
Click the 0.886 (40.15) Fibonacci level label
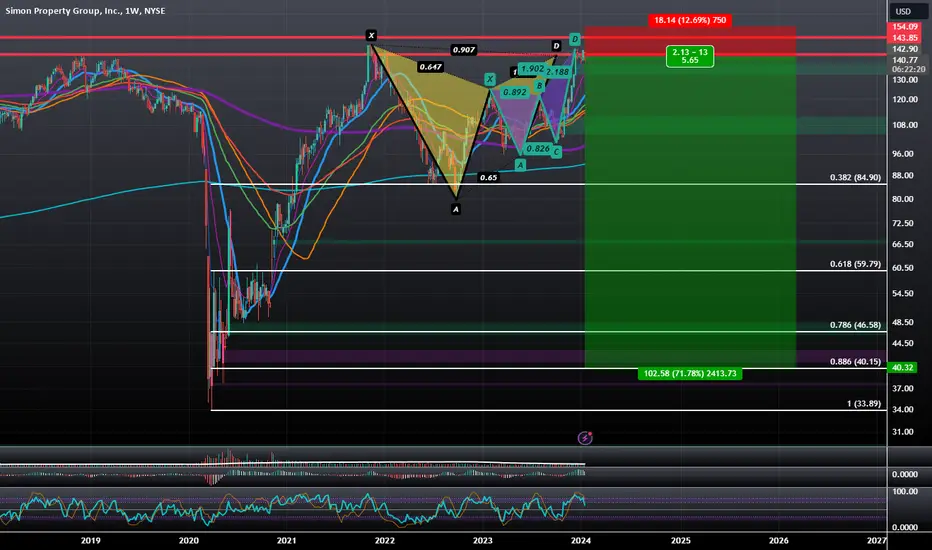(855, 362)
